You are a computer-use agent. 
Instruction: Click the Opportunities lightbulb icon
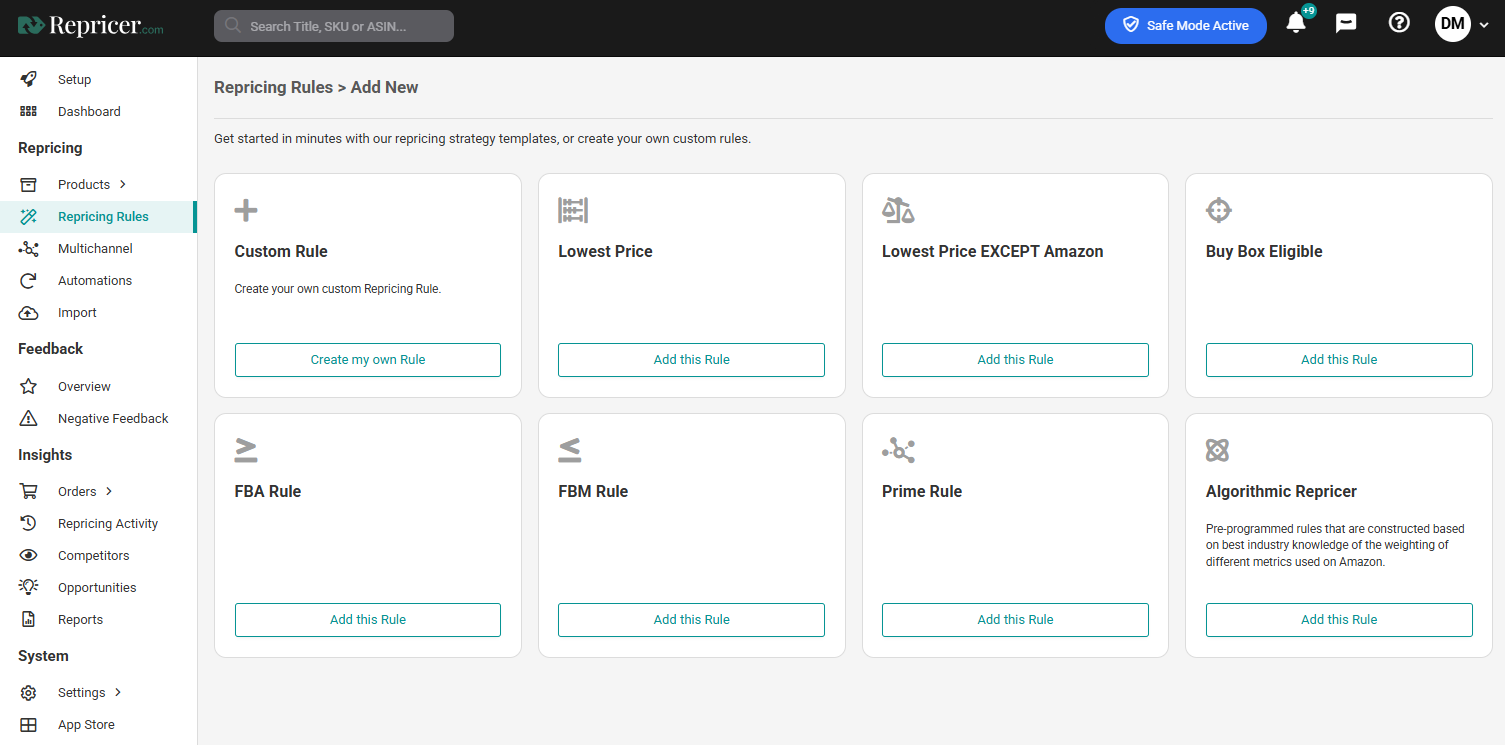(29, 587)
